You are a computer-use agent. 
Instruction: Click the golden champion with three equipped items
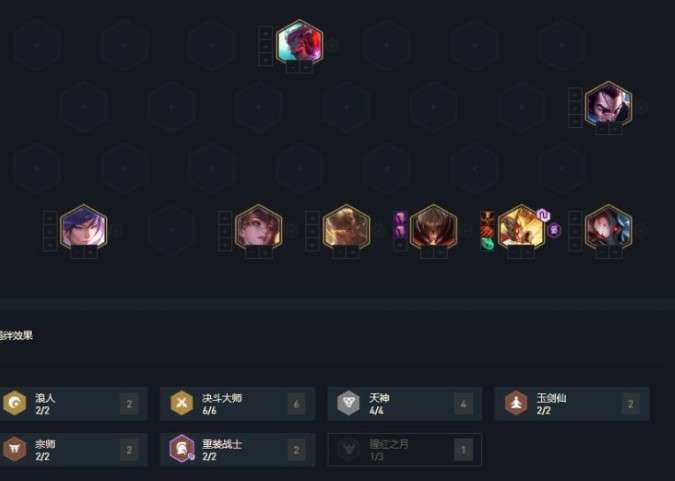(521, 228)
